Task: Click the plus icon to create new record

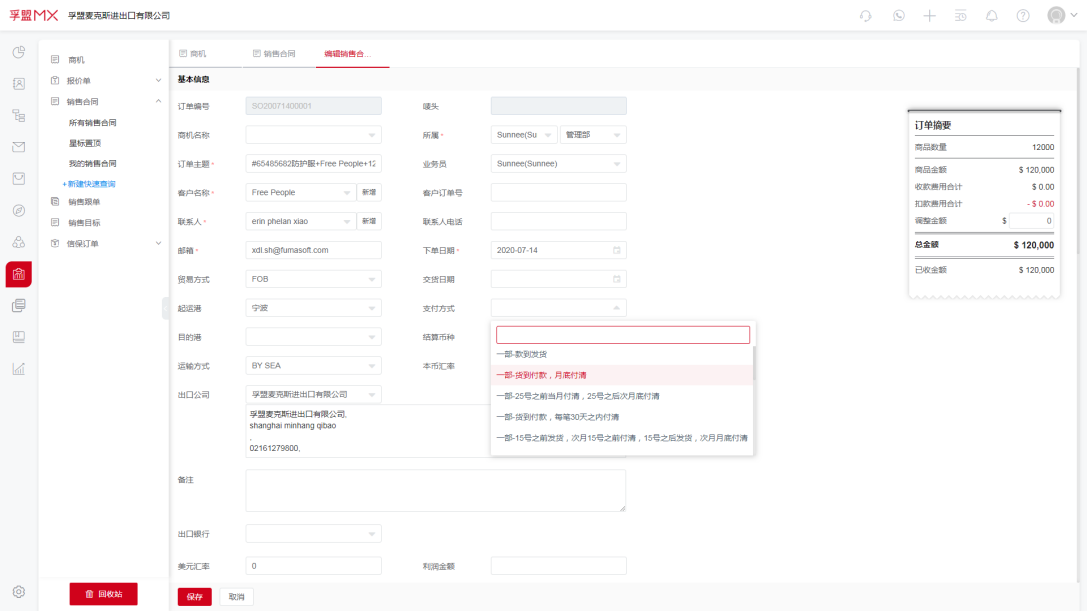Action: [928, 16]
